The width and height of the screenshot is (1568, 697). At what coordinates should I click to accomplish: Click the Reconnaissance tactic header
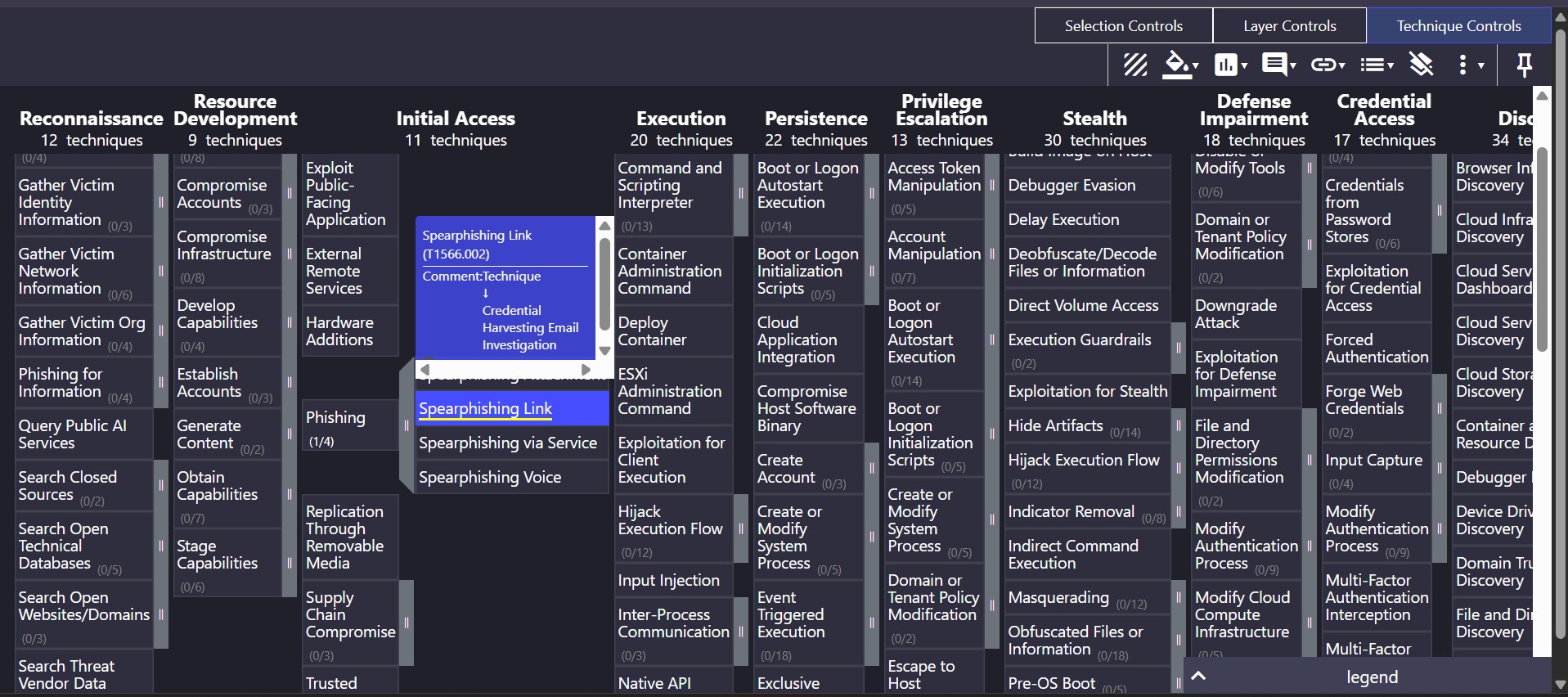click(92, 119)
